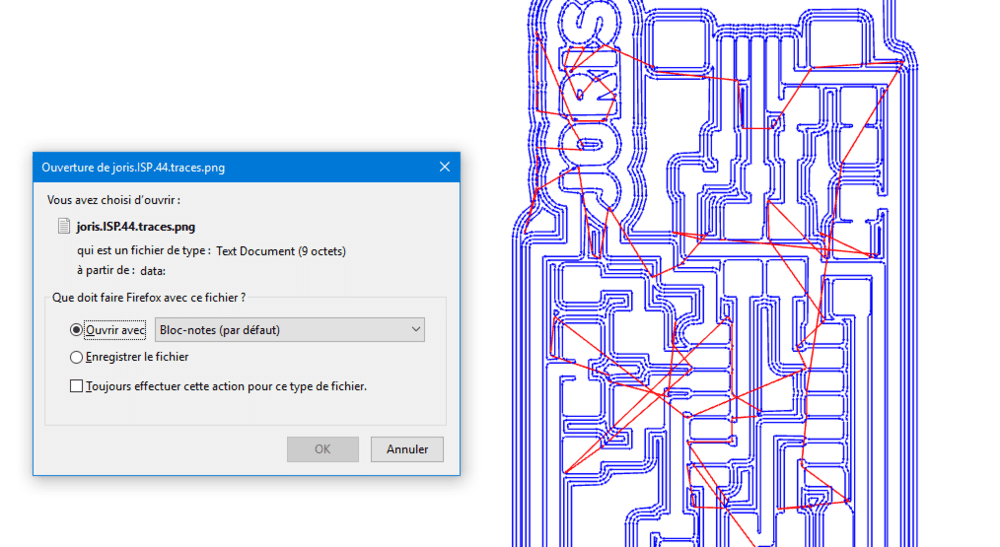1000x547 pixels.
Task: Click the dialog title bar text
Action: 133,168
